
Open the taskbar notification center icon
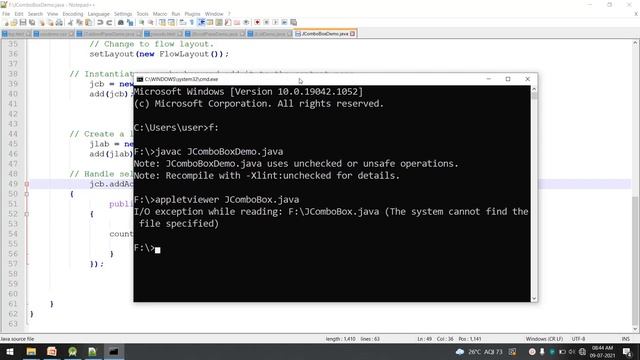627,351
